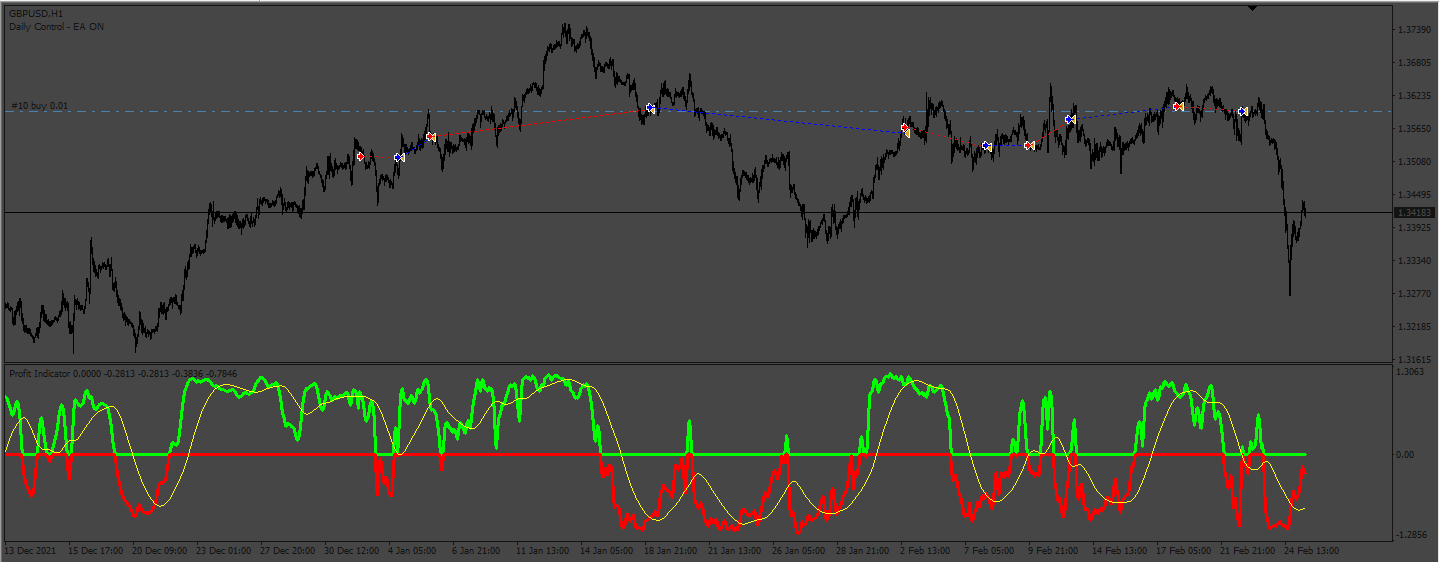Click blue trade arrow starting the long blue dashed line

point(650,107)
